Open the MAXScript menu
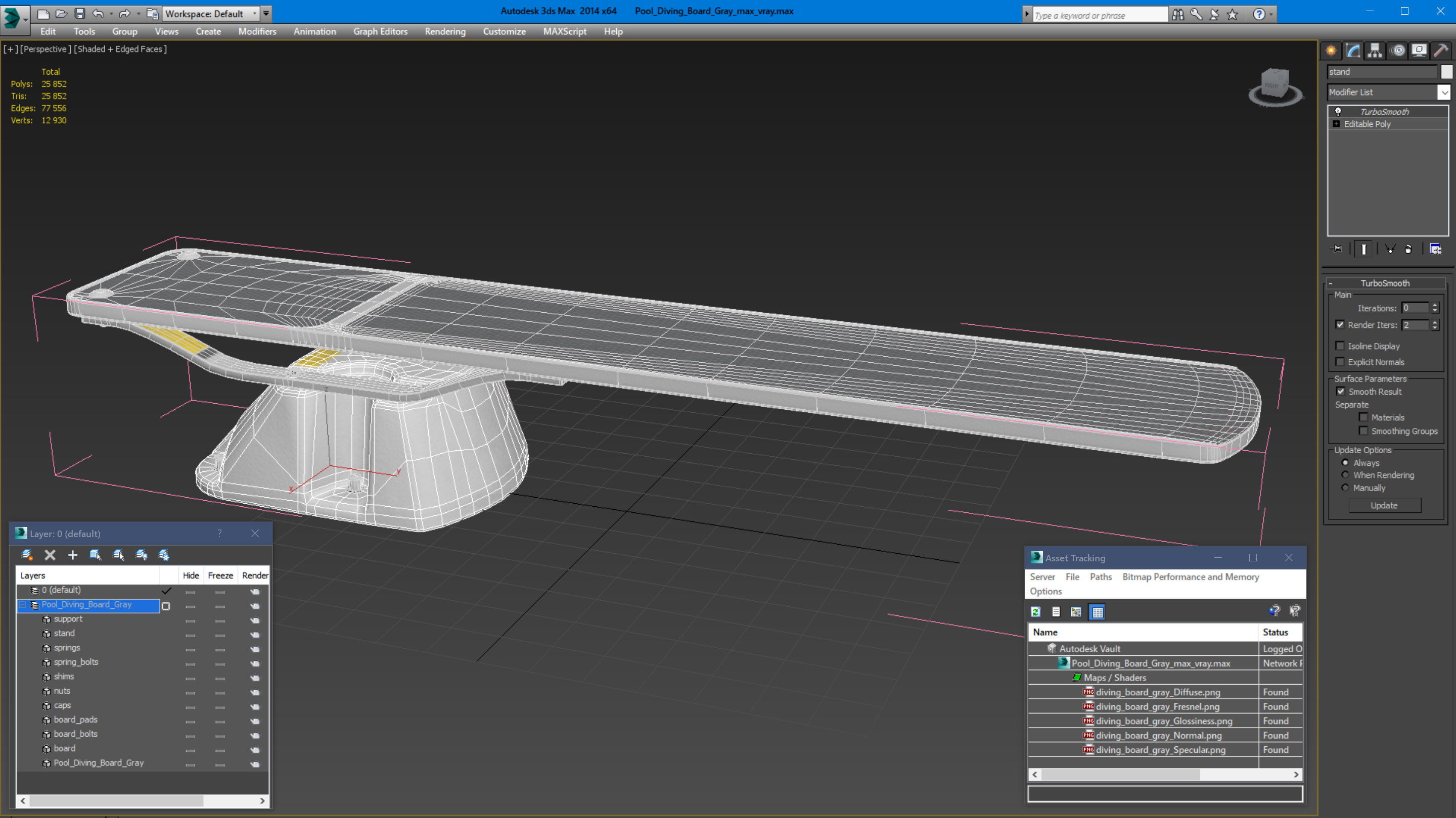 point(565,32)
